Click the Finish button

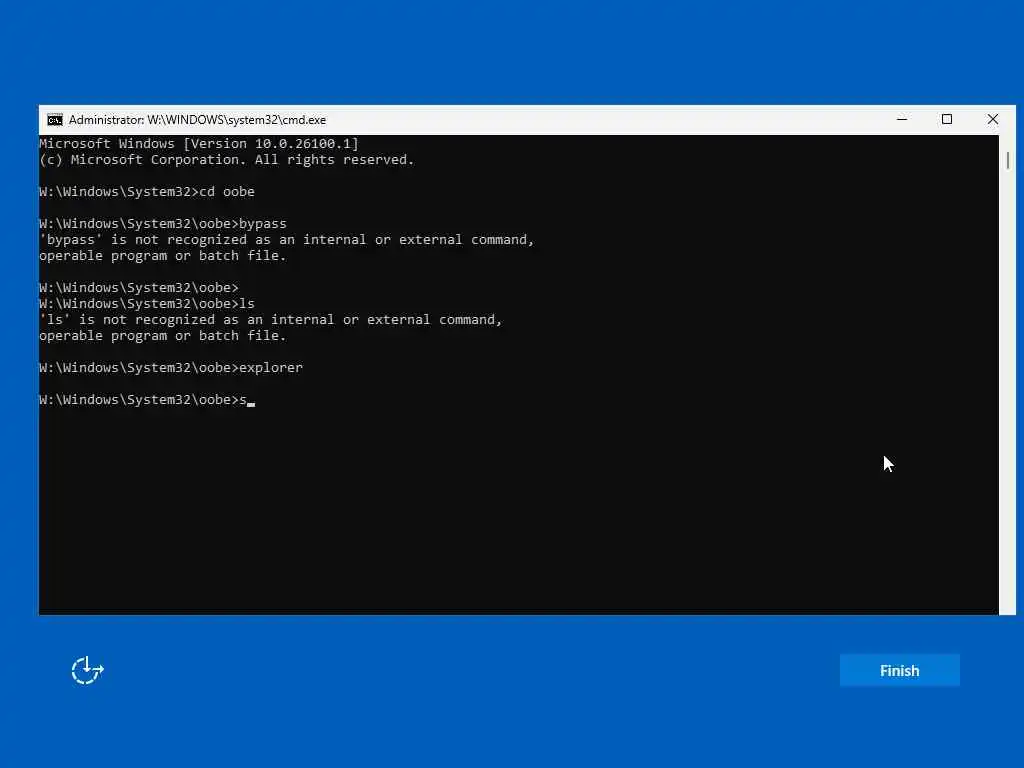pyautogui.click(x=899, y=670)
